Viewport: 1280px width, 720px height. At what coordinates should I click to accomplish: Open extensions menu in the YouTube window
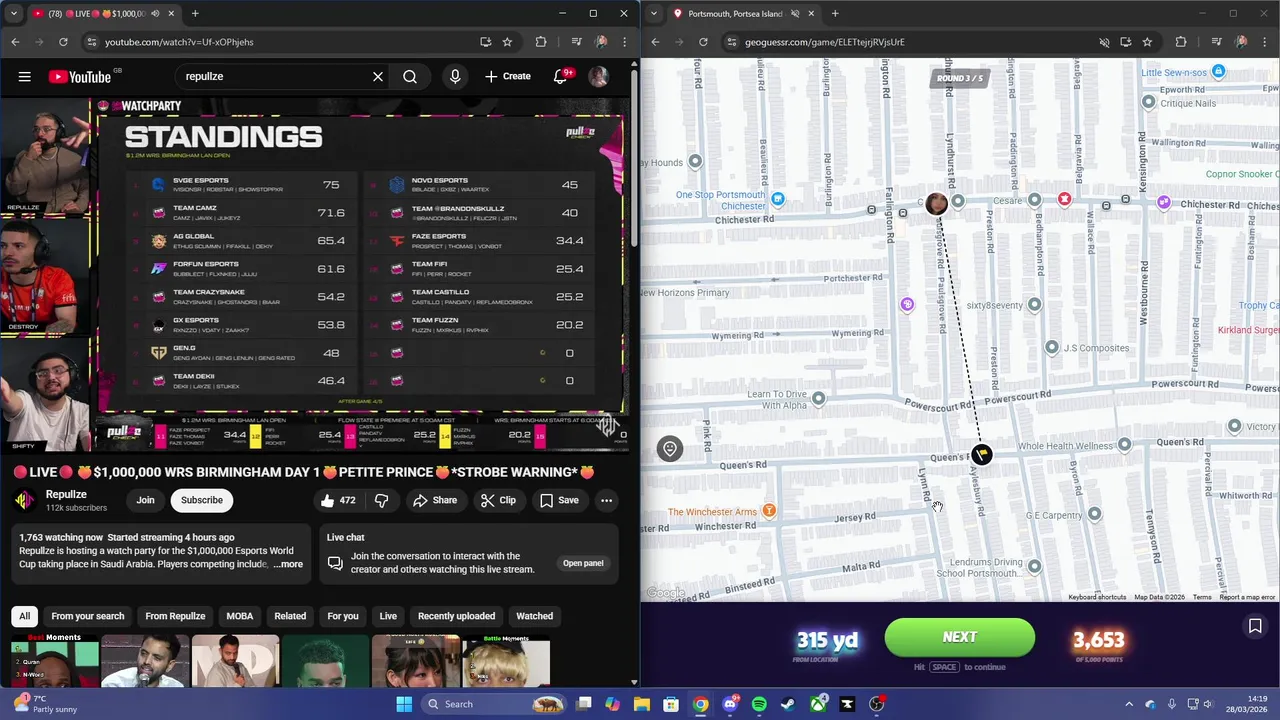click(x=541, y=42)
